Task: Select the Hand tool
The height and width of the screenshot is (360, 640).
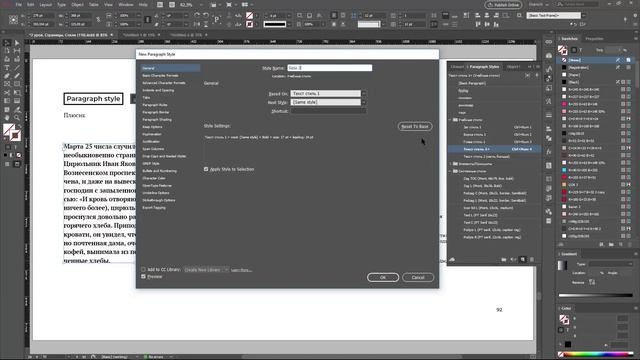Action: pos(7,118)
